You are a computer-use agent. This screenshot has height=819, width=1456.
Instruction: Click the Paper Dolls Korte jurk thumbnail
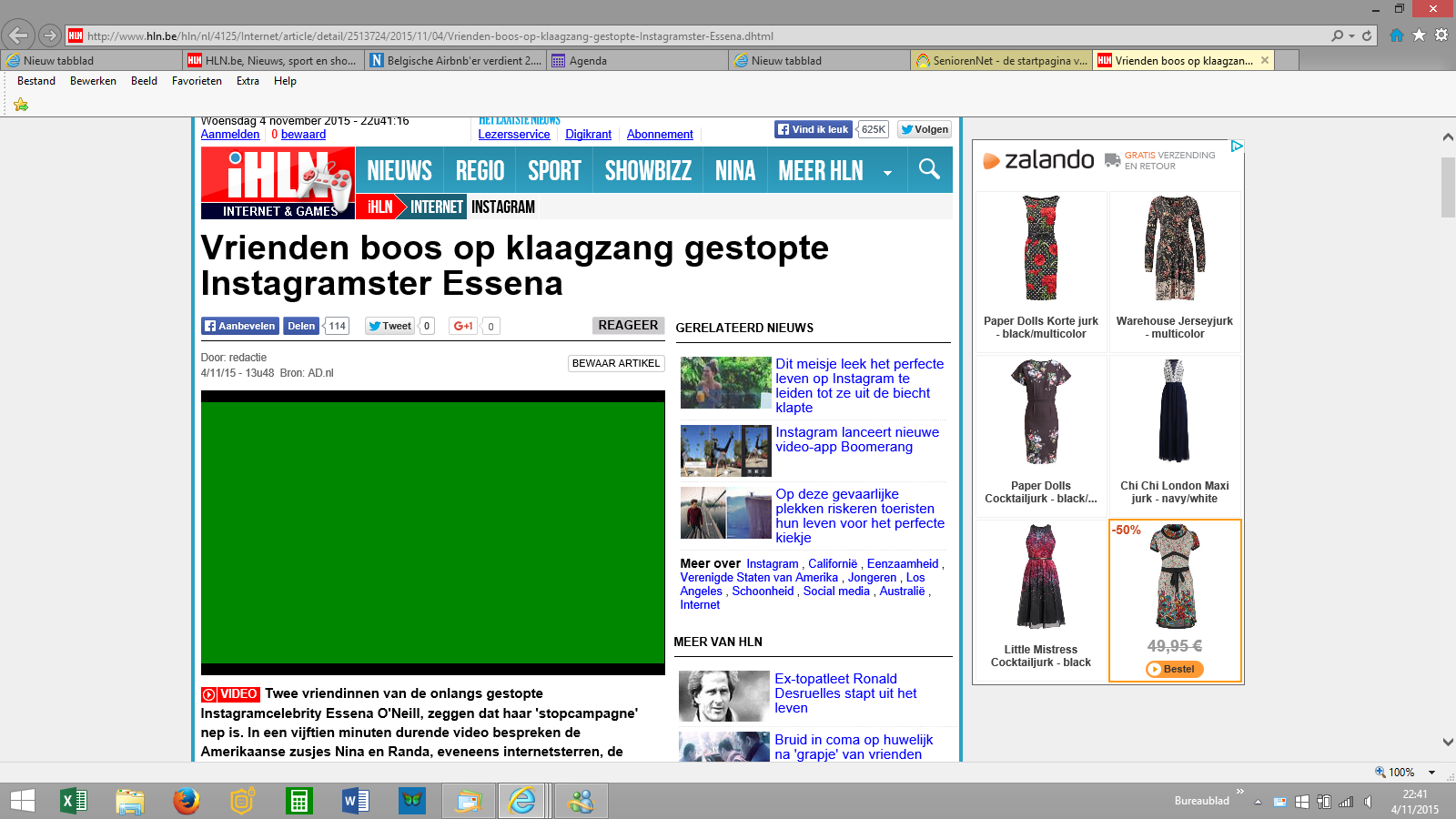(x=1041, y=248)
